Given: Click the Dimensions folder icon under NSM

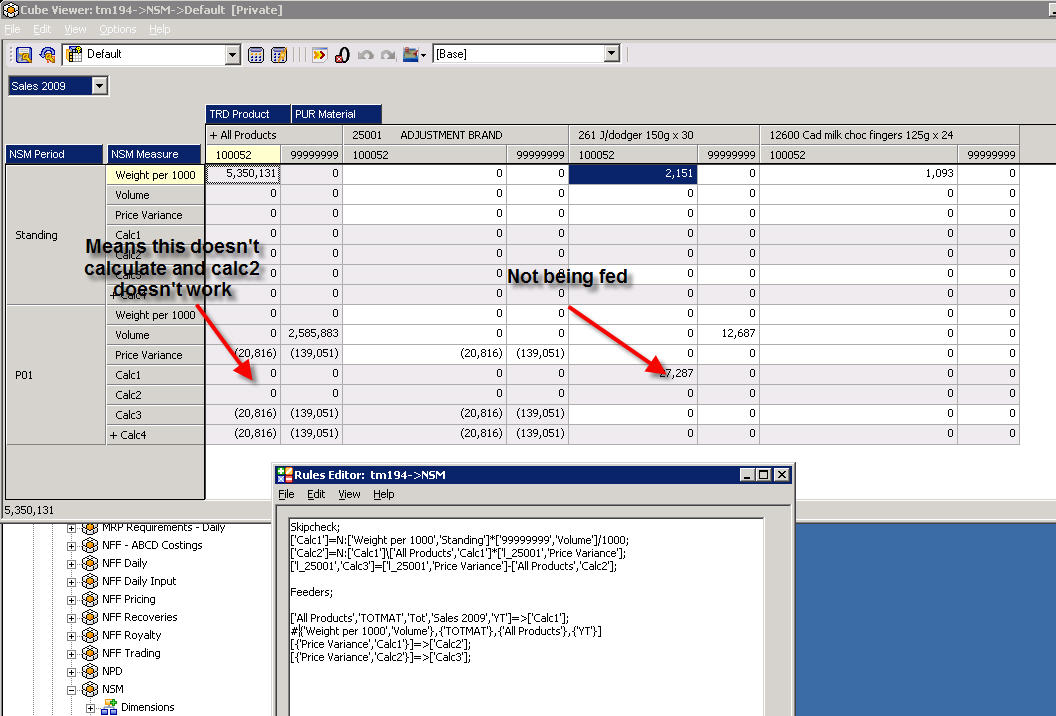Looking at the screenshot, I should (x=109, y=707).
